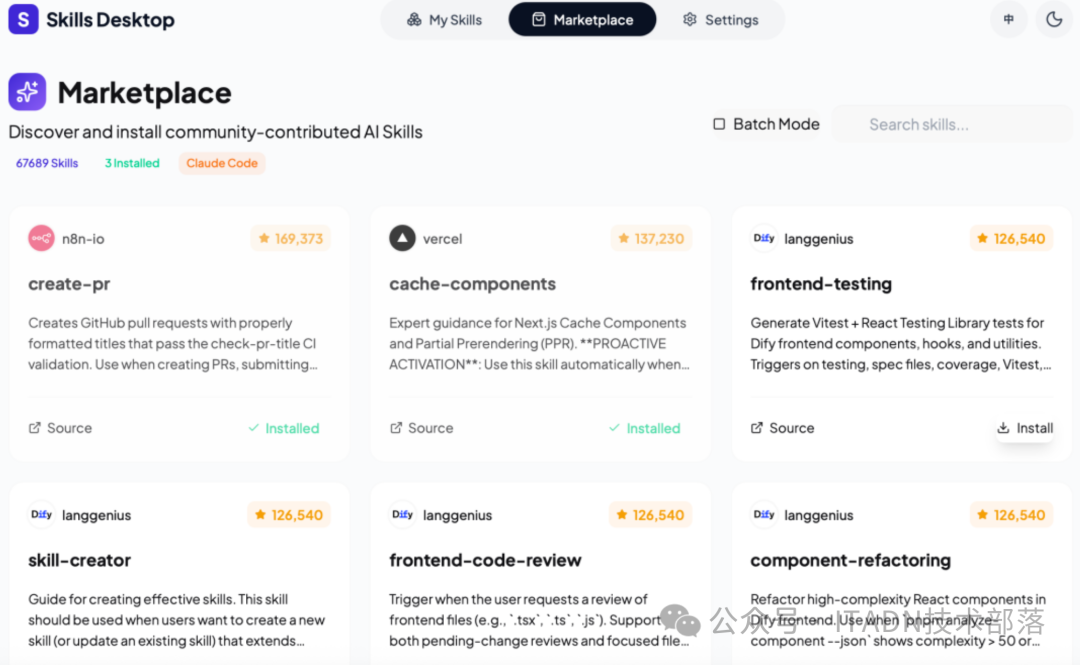Click the Dify avatar on component-refactoring card
This screenshot has height=665, width=1080.
[764, 515]
